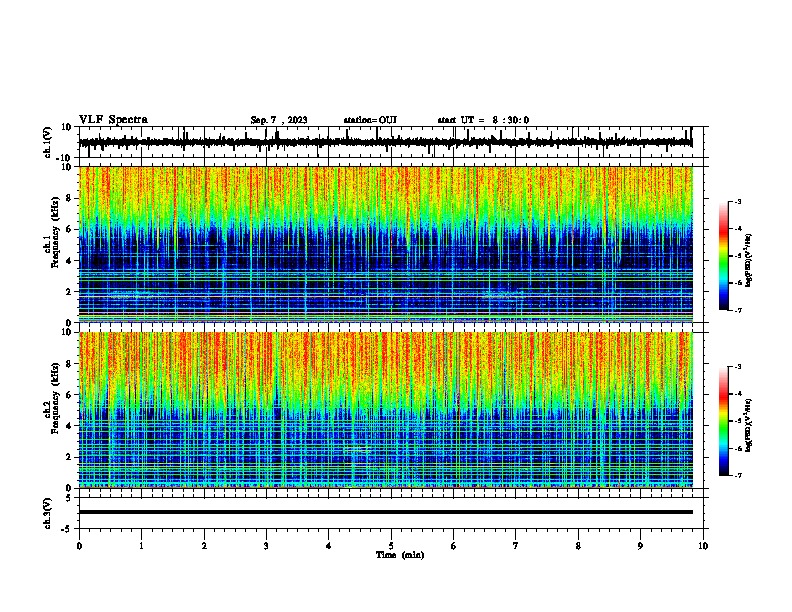792x612 pixels.
Task: Click the ch.1 spectrogram color scale bar
Action: point(724,256)
